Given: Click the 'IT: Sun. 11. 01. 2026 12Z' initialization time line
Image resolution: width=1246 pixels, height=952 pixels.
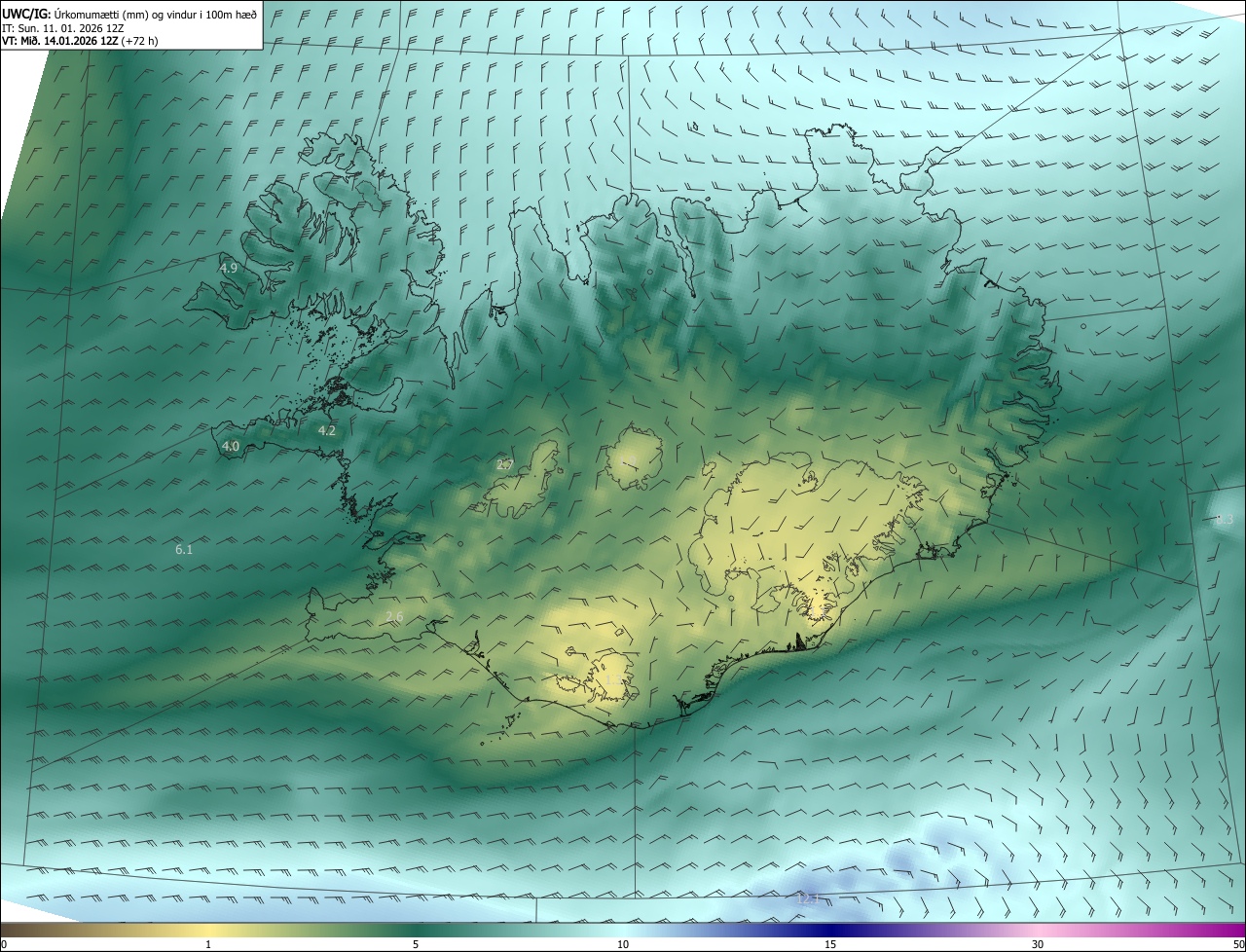Looking at the screenshot, I should click(x=62, y=27).
